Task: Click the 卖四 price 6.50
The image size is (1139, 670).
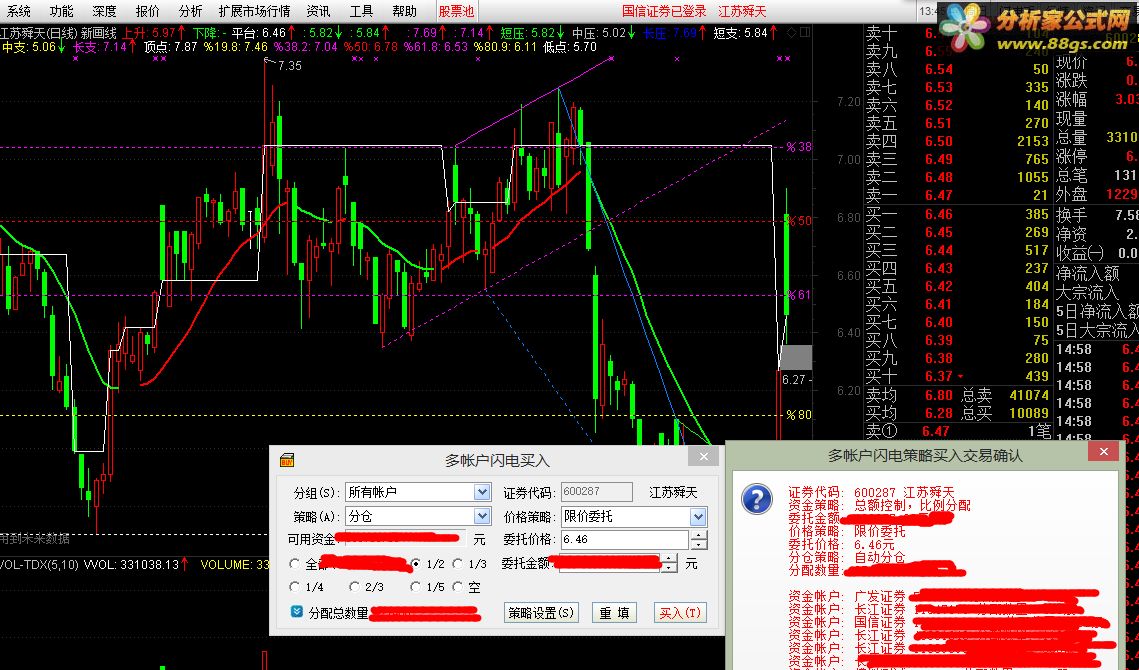Action: tap(939, 141)
